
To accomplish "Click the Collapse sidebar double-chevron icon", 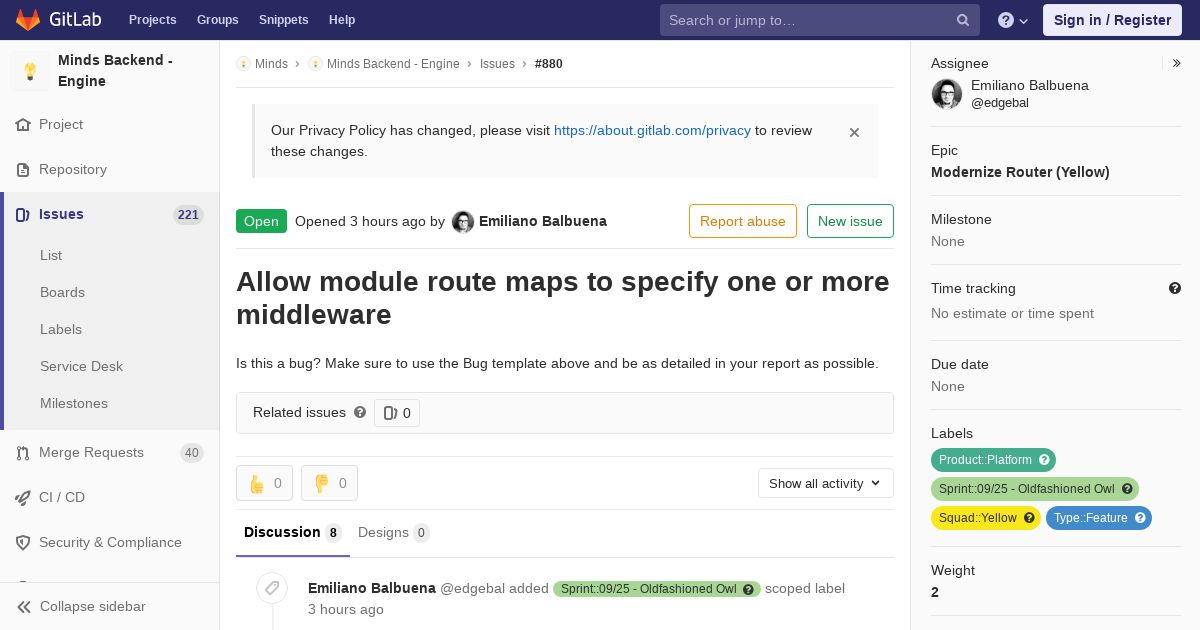I will coord(24,607).
